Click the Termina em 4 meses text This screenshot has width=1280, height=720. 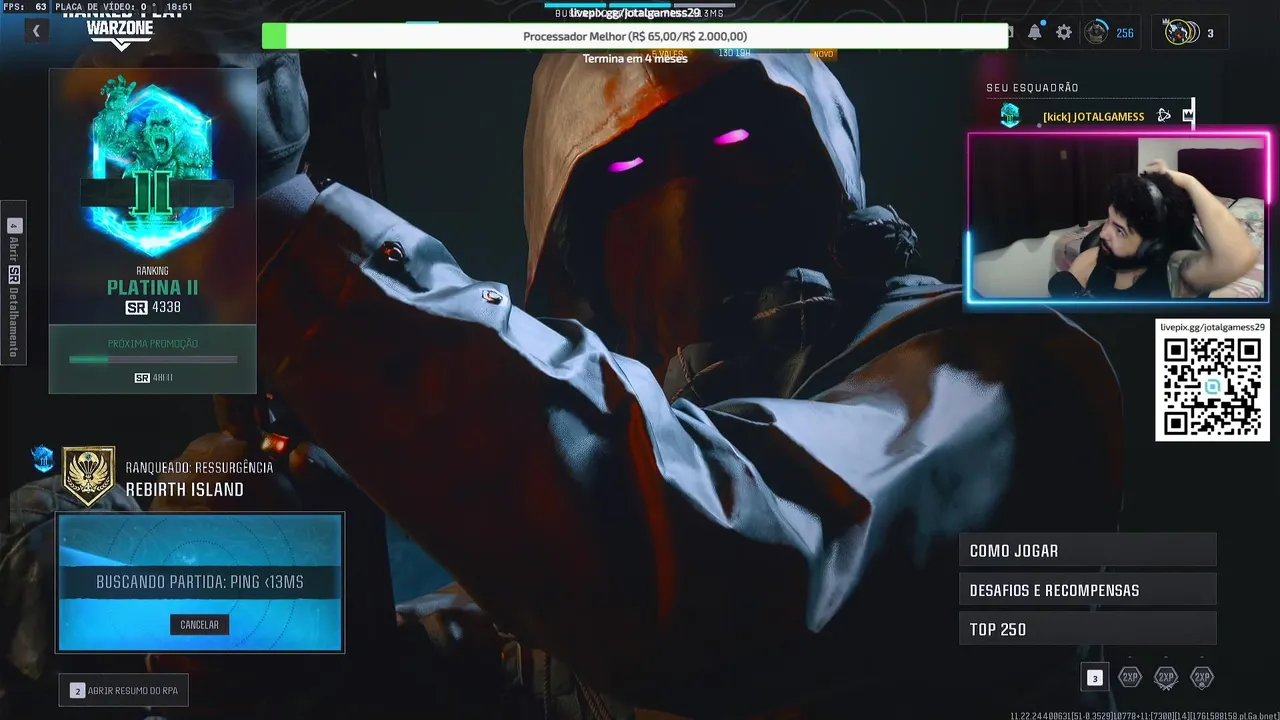point(635,59)
